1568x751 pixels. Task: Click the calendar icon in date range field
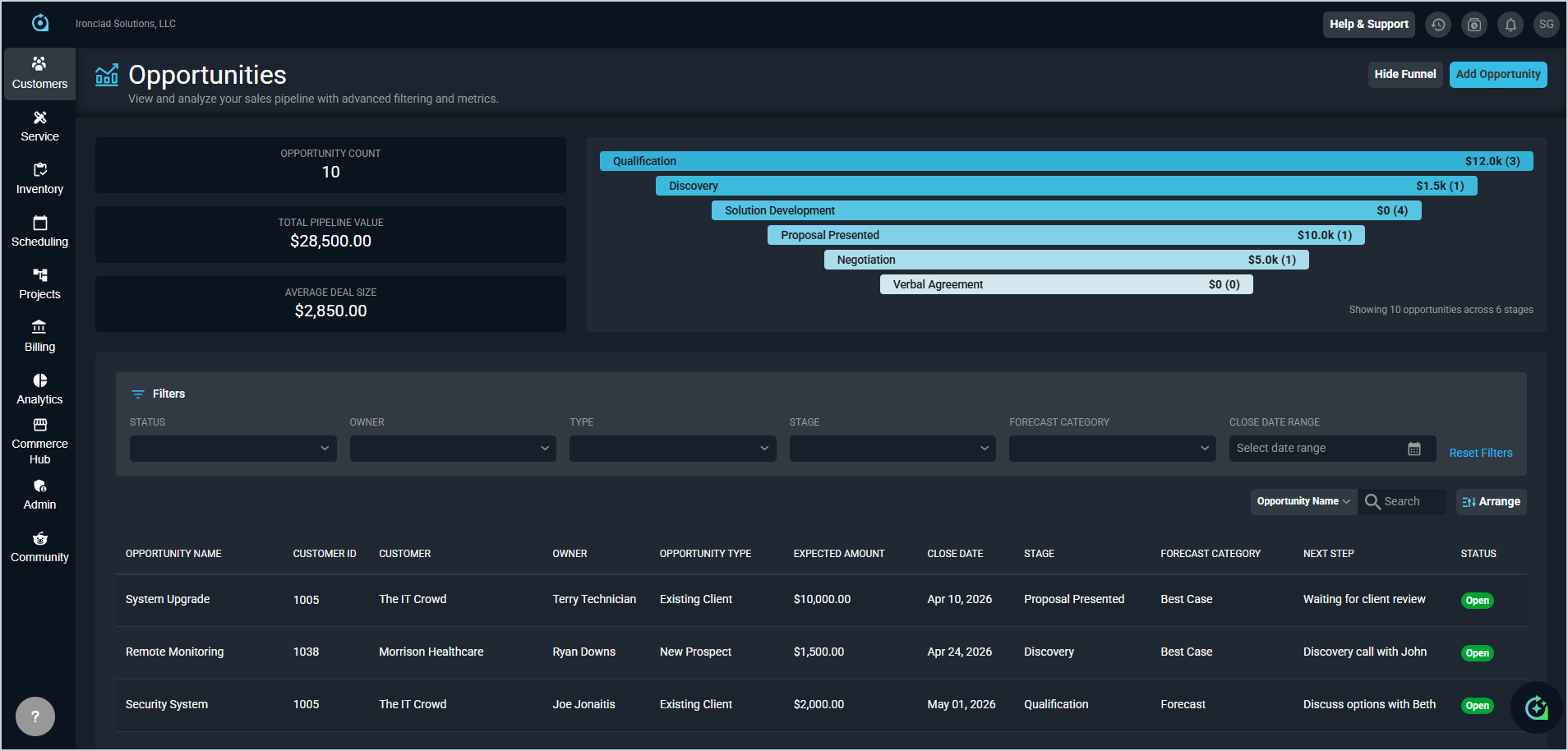pos(1414,449)
